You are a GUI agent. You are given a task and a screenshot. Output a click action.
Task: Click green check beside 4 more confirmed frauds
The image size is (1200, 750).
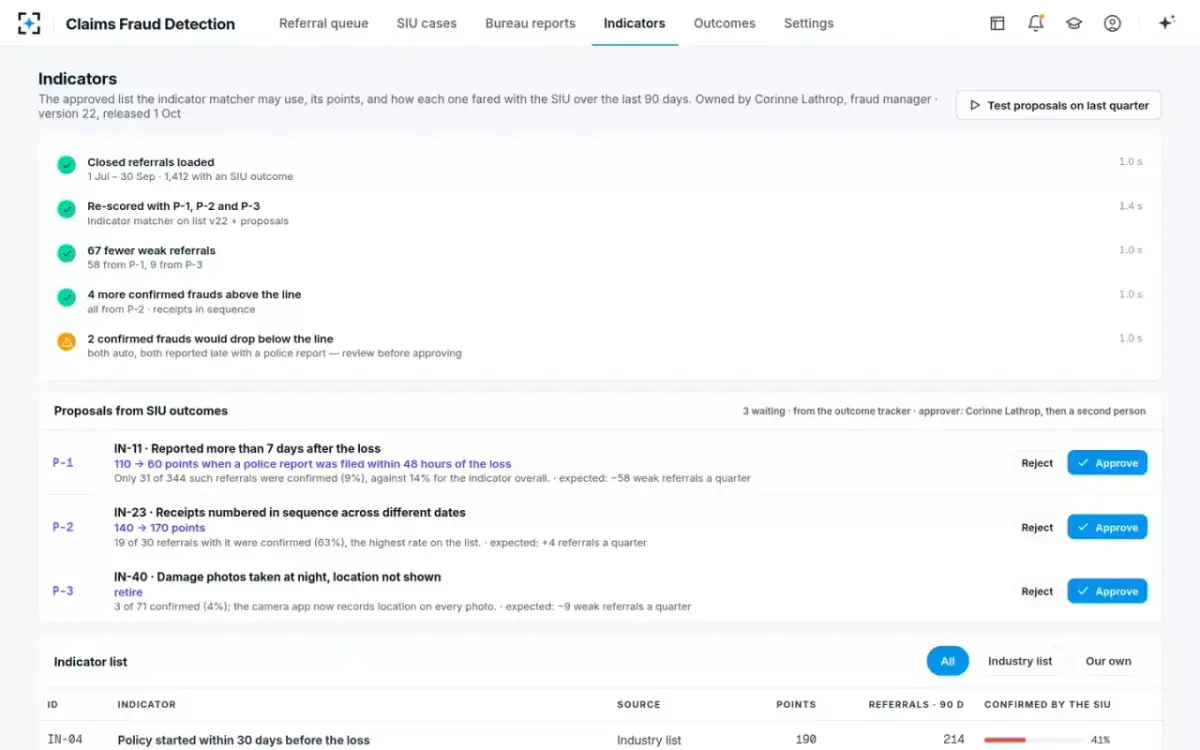pos(66,297)
